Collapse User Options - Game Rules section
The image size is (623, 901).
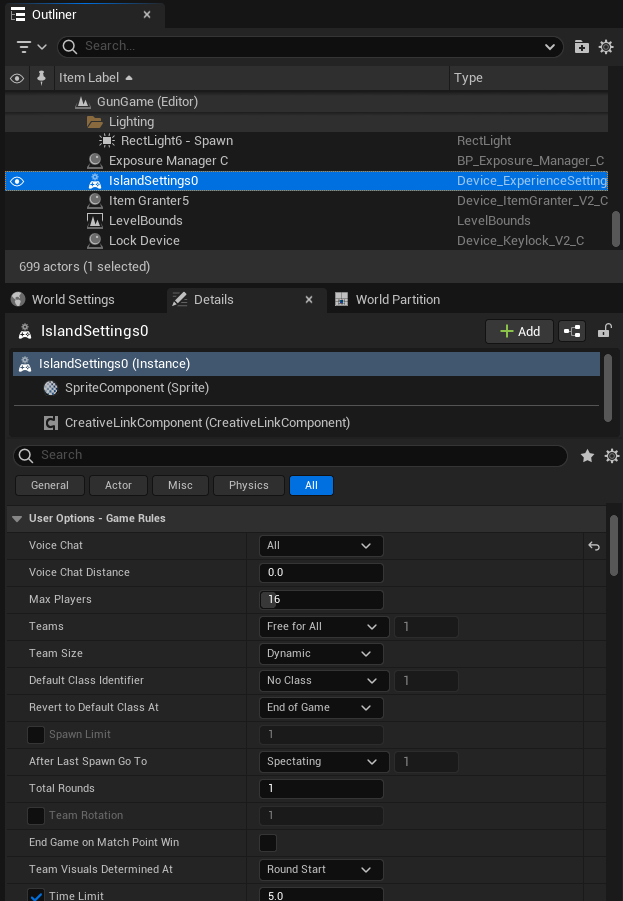[x=17, y=518]
